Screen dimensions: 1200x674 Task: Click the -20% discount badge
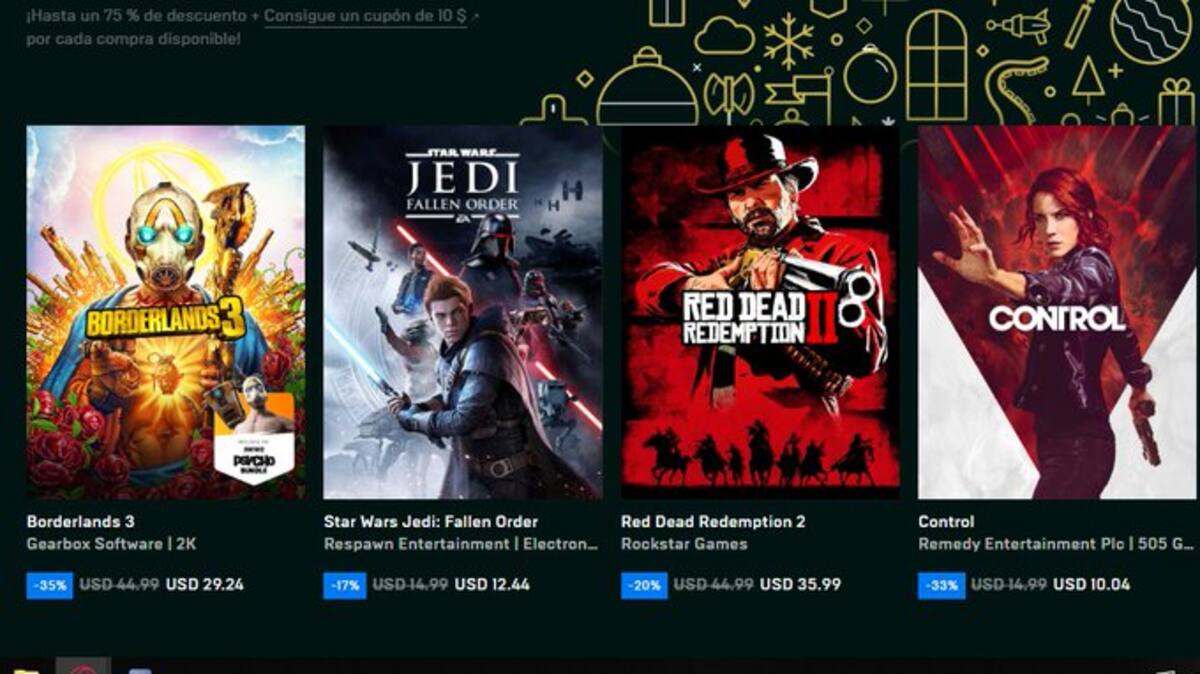pyautogui.click(x=644, y=585)
